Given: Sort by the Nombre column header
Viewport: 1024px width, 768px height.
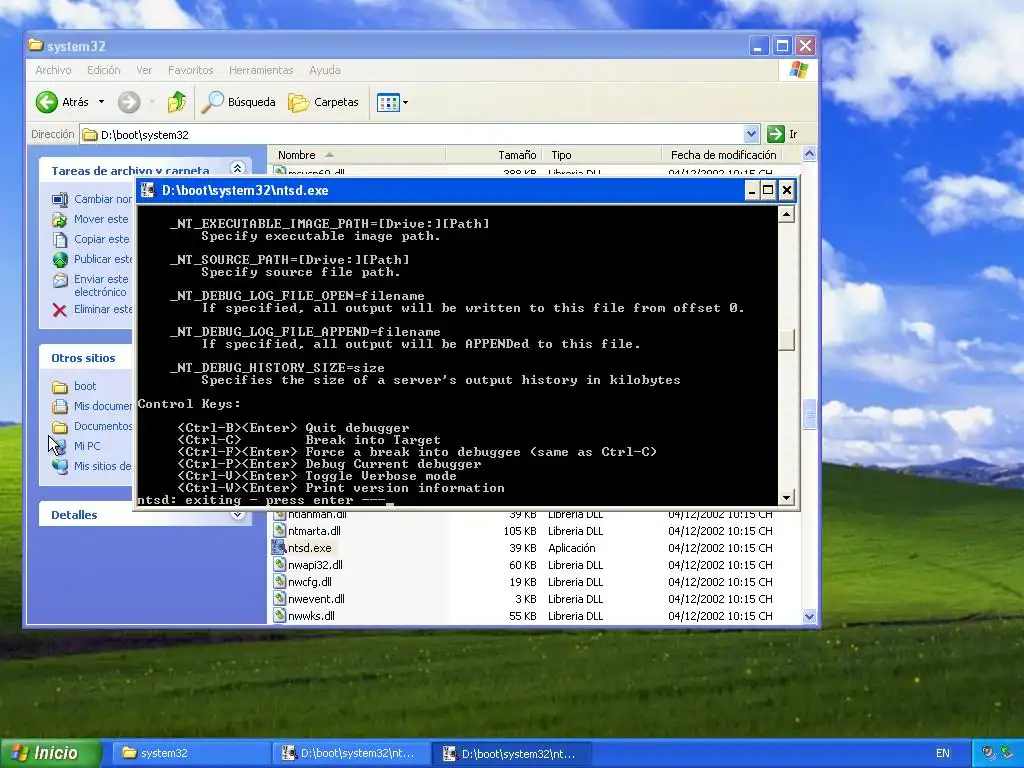Looking at the screenshot, I should 357,155.
